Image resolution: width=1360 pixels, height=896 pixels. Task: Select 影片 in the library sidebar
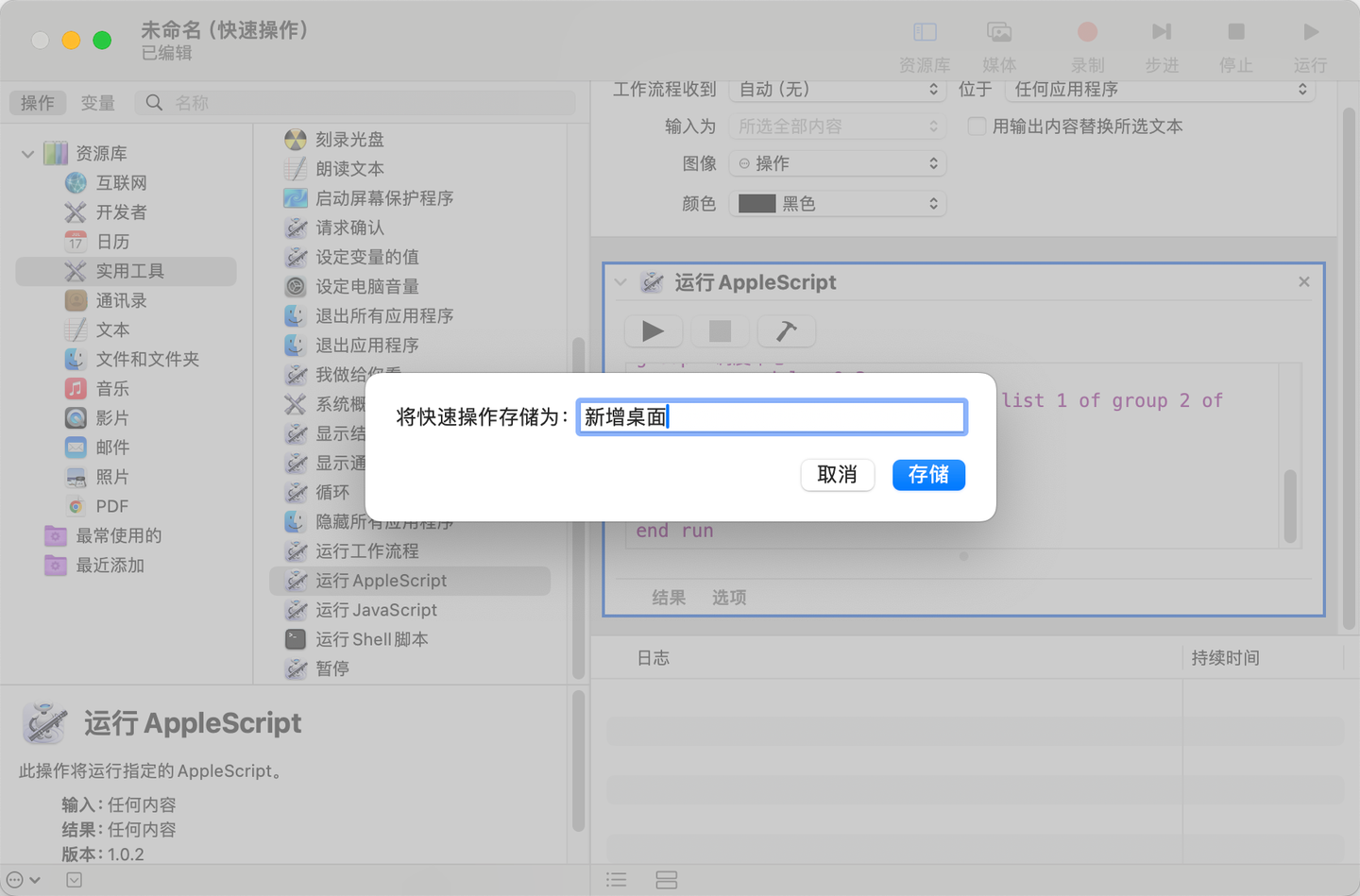(x=112, y=417)
